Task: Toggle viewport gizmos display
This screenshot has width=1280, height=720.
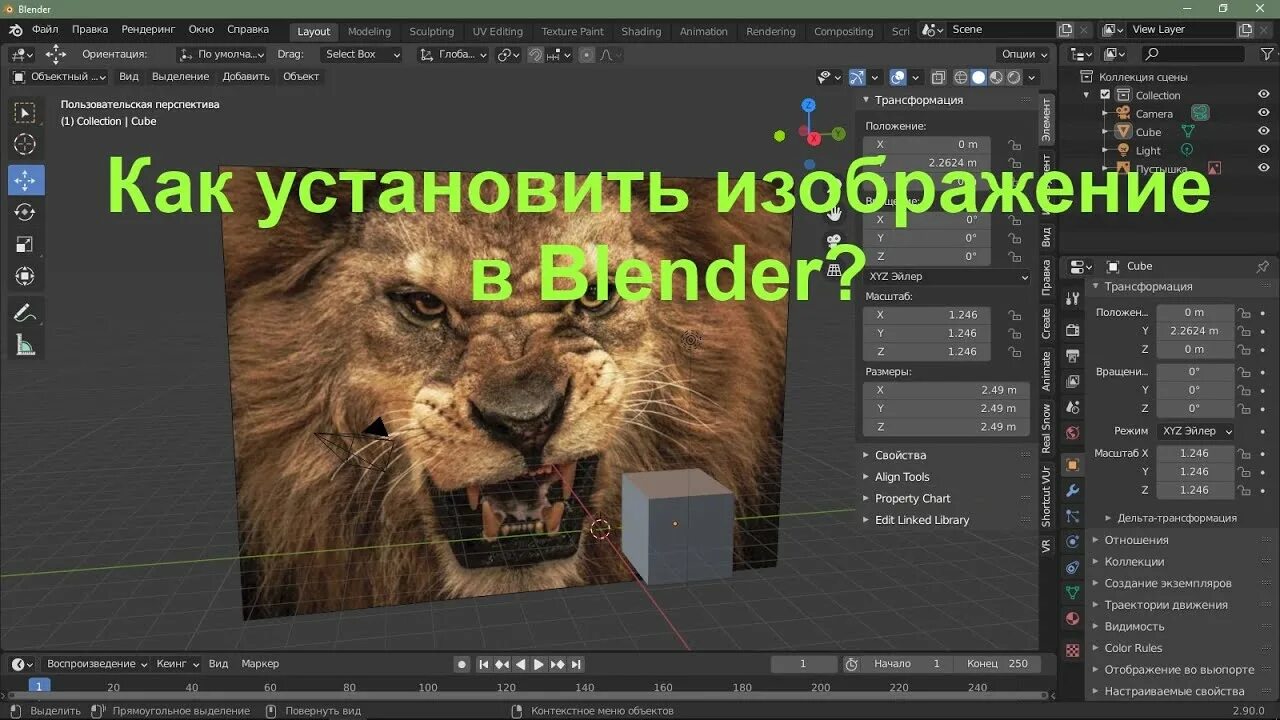Action: click(x=857, y=77)
